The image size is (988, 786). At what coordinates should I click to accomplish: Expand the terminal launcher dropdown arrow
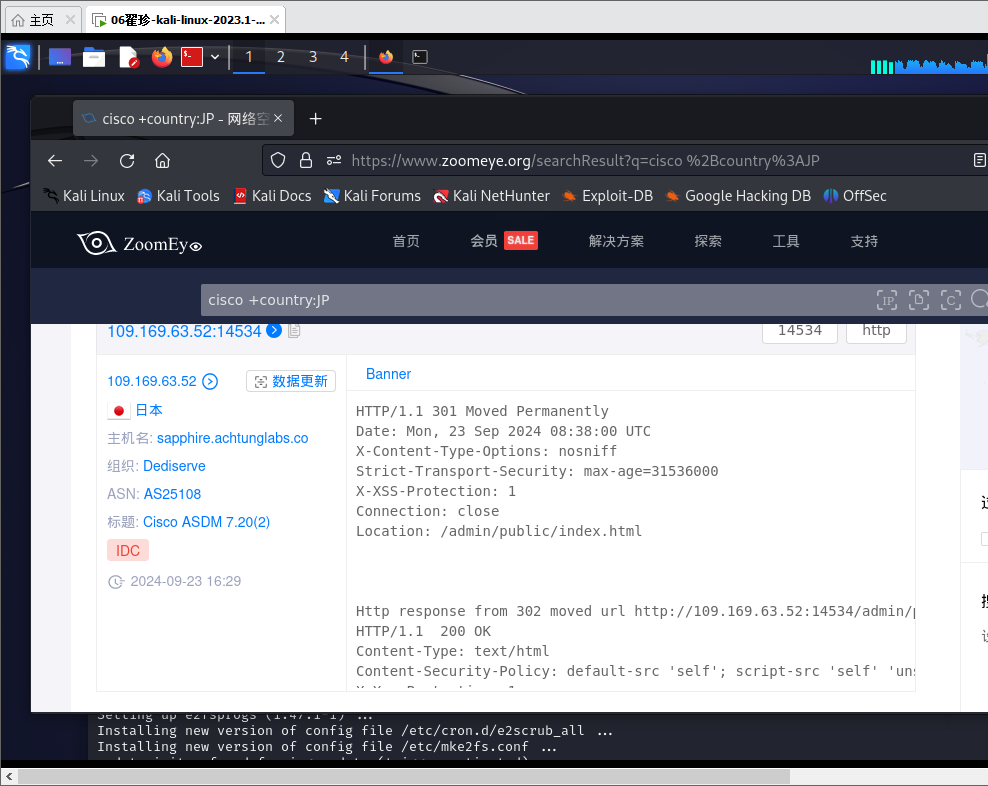click(215, 57)
